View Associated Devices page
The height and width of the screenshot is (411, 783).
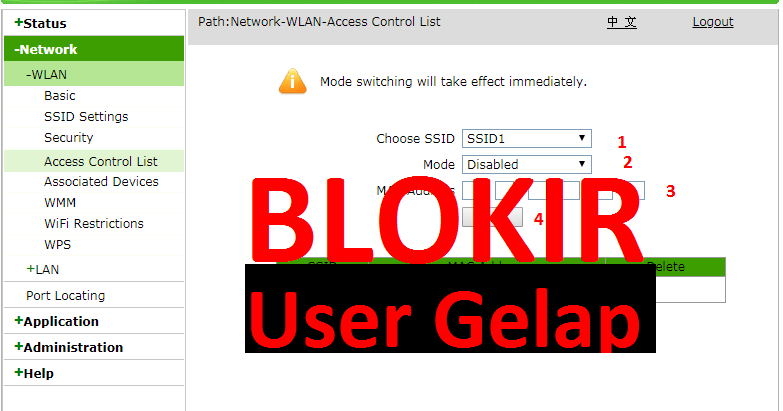click(x=101, y=181)
